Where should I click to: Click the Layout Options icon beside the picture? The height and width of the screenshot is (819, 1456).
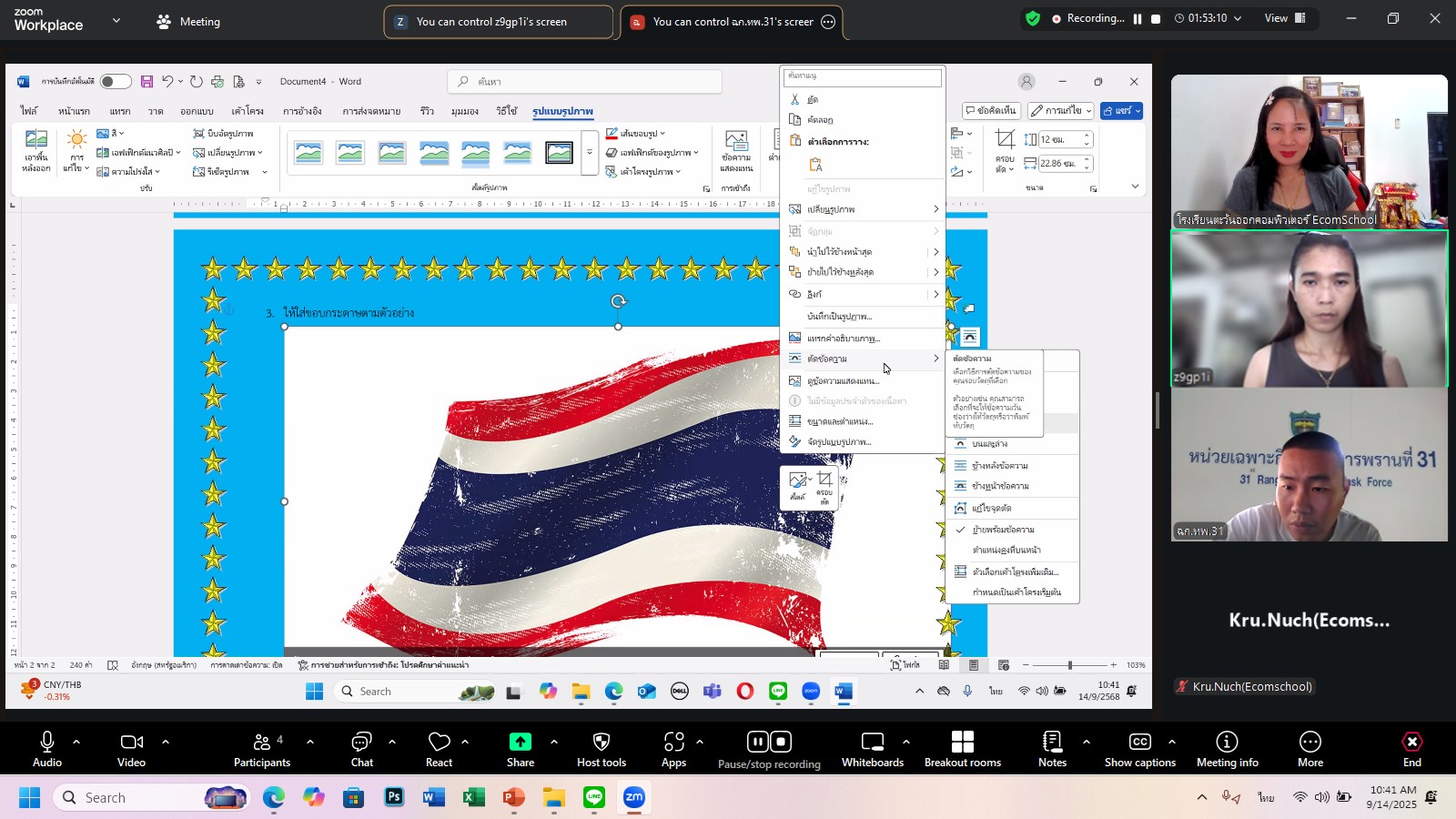tap(970, 338)
